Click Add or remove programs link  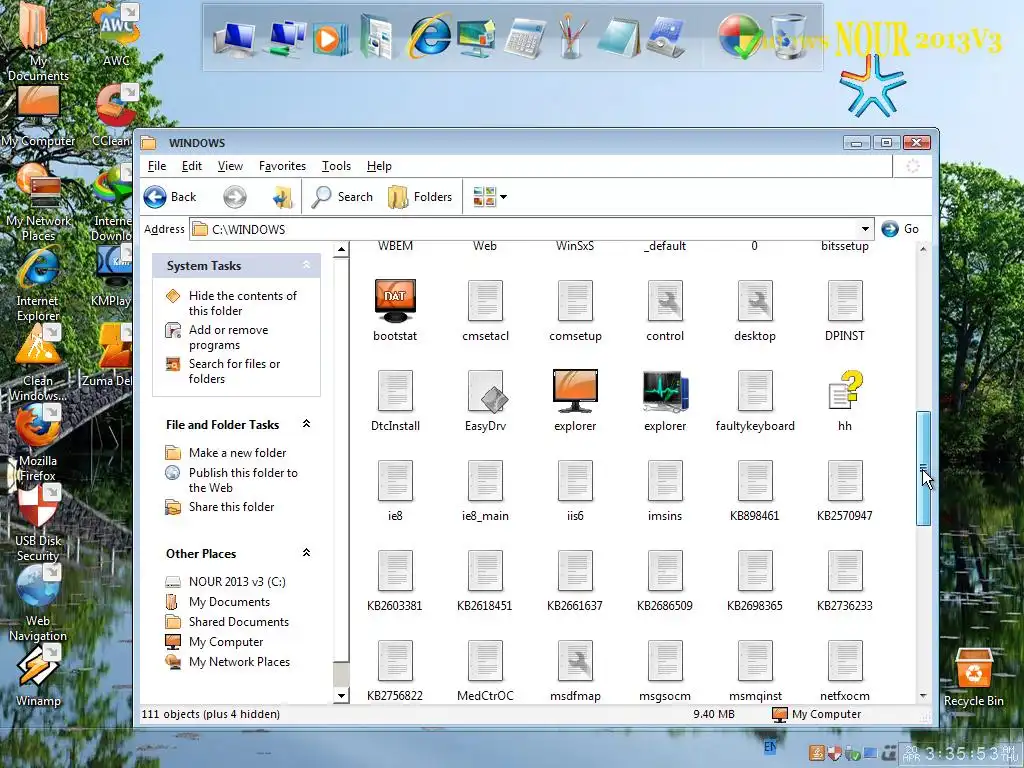click(x=228, y=337)
